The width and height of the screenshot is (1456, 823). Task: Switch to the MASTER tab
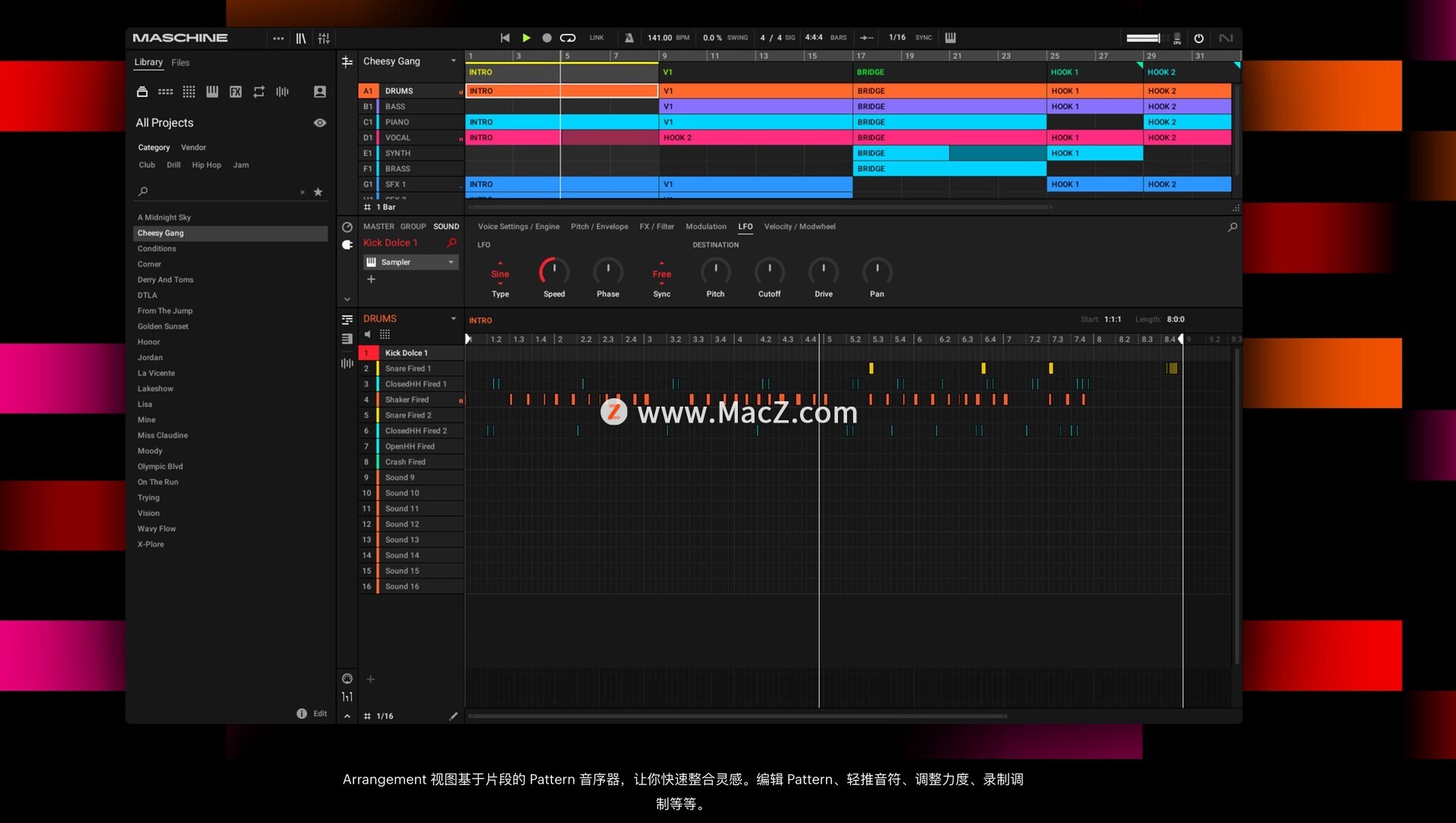[x=378, y=227]
